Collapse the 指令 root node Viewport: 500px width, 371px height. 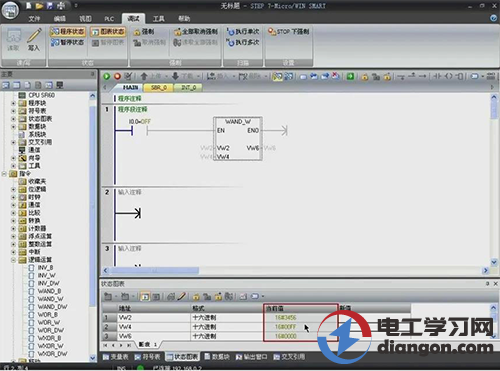coord(4,174)
